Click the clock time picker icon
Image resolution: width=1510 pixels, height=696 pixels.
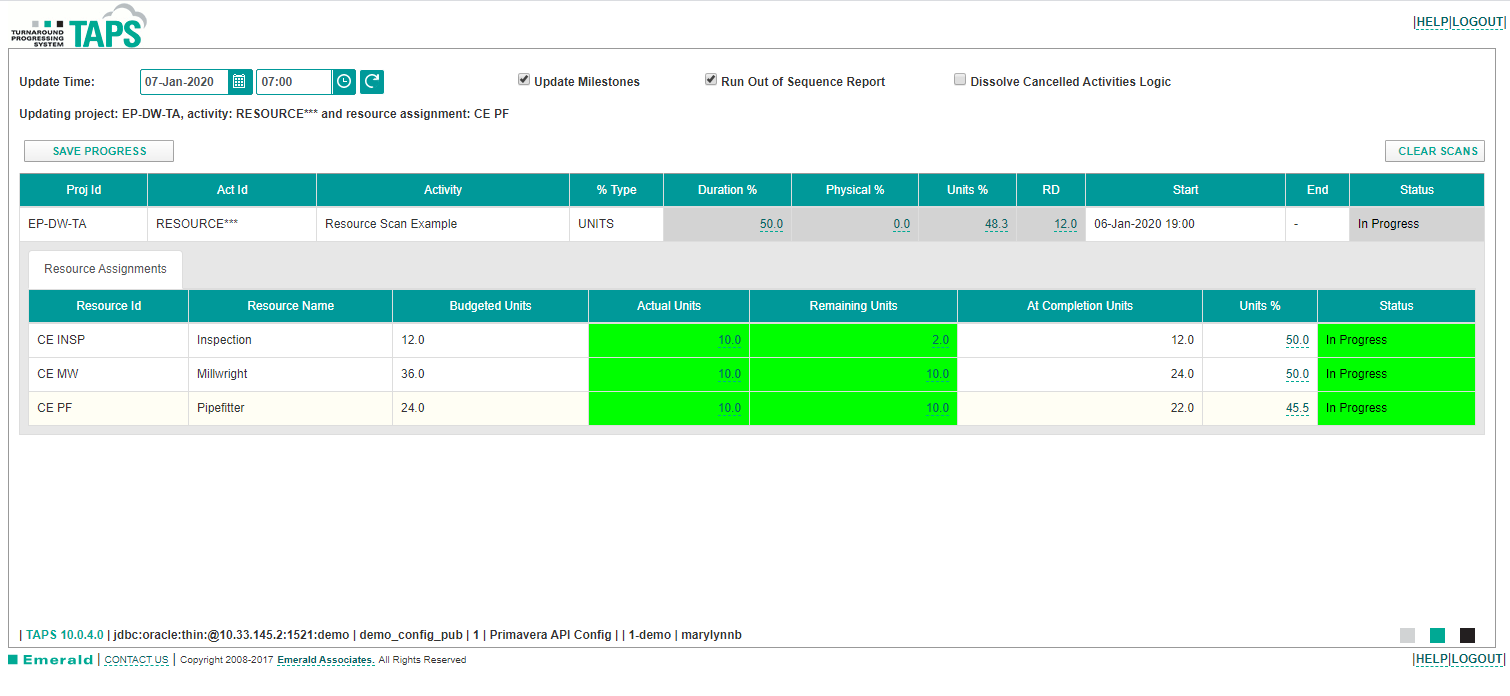[x=344, y=82]
